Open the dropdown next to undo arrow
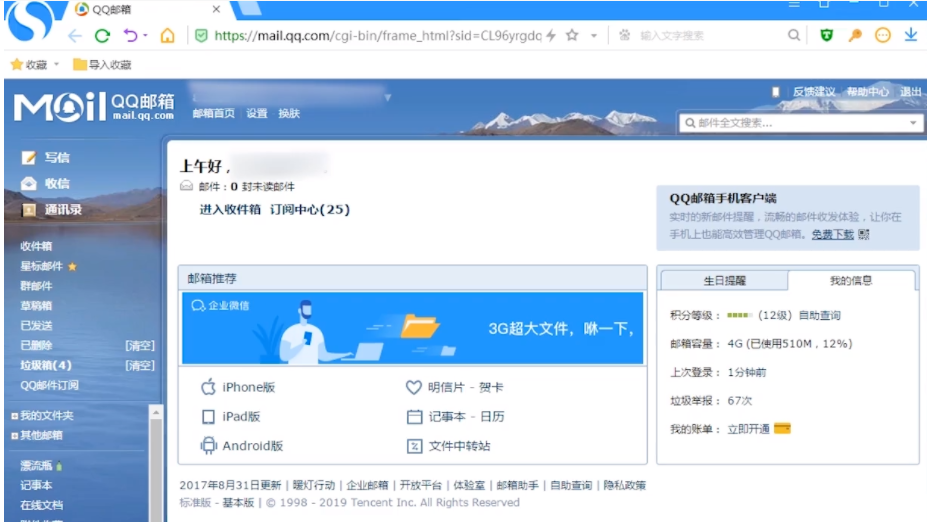The width and height of the screenshot is (927, 523). coord(145,35)
